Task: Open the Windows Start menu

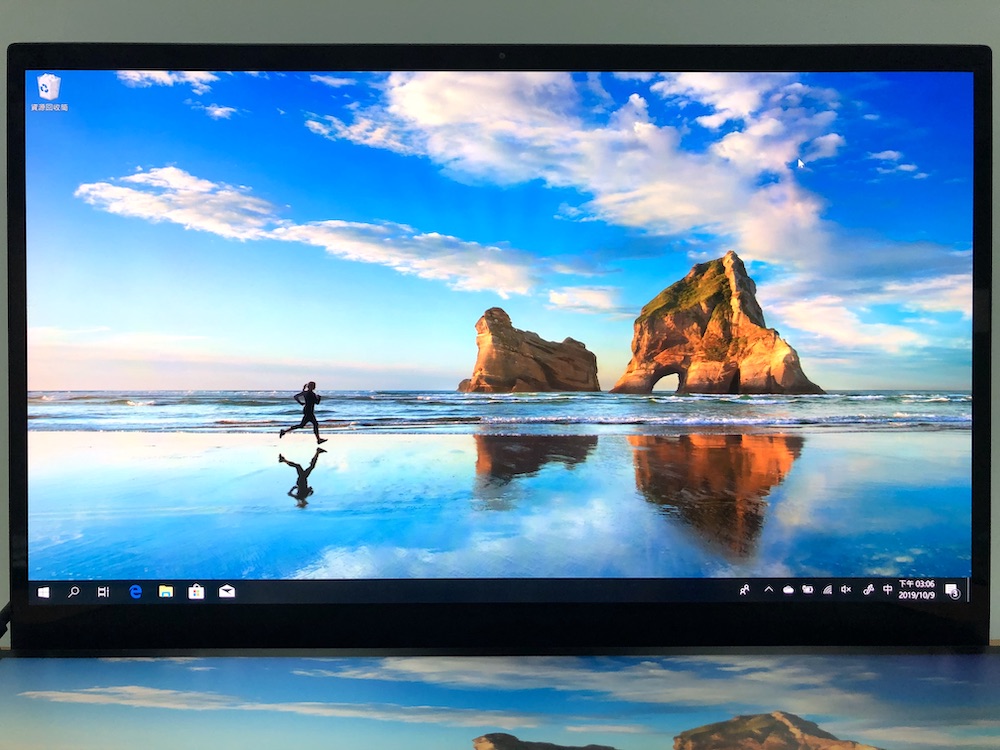Action: 43,592
